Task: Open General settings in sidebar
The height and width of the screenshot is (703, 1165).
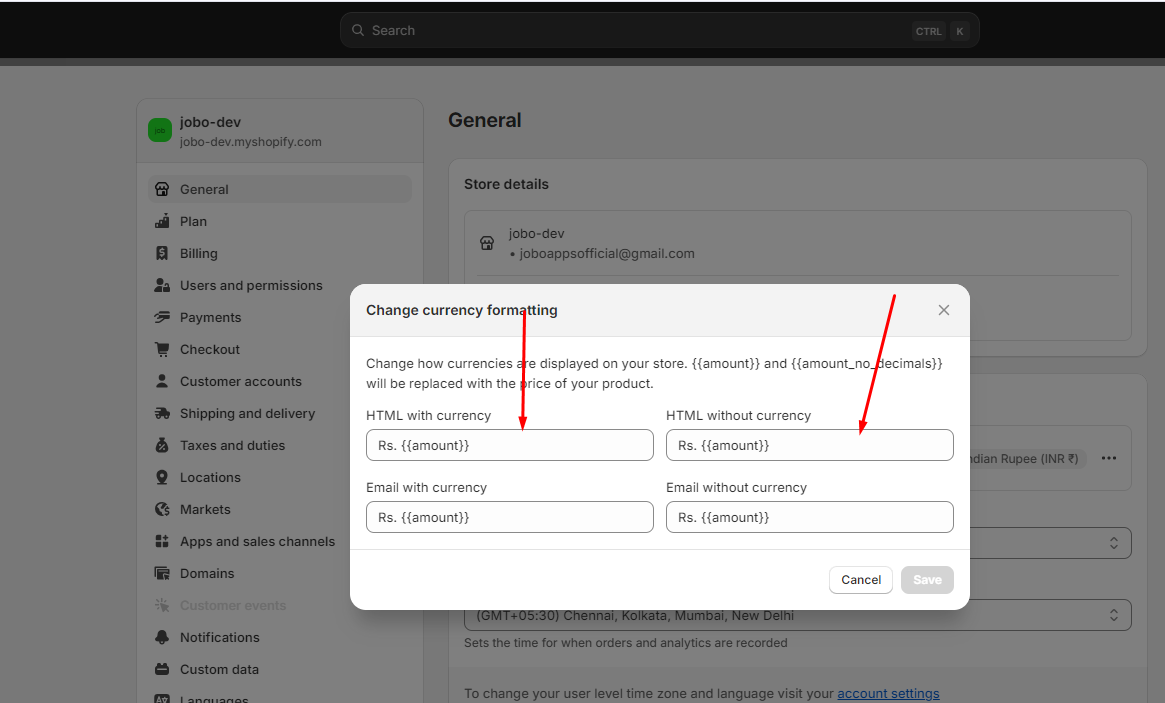Action: click(x=280, y=189)
